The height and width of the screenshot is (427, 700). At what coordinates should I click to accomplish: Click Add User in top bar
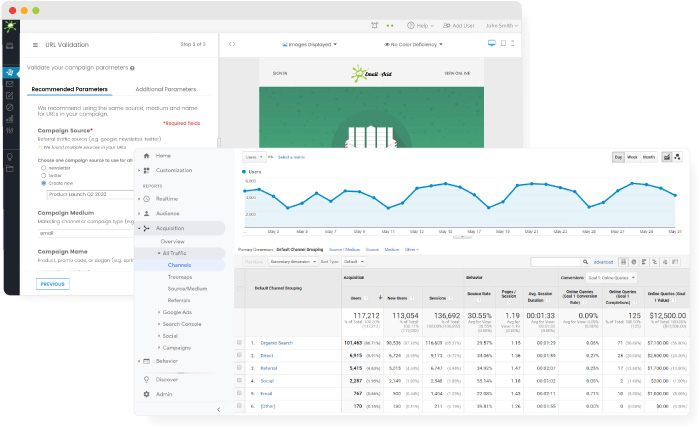[458, 26]
